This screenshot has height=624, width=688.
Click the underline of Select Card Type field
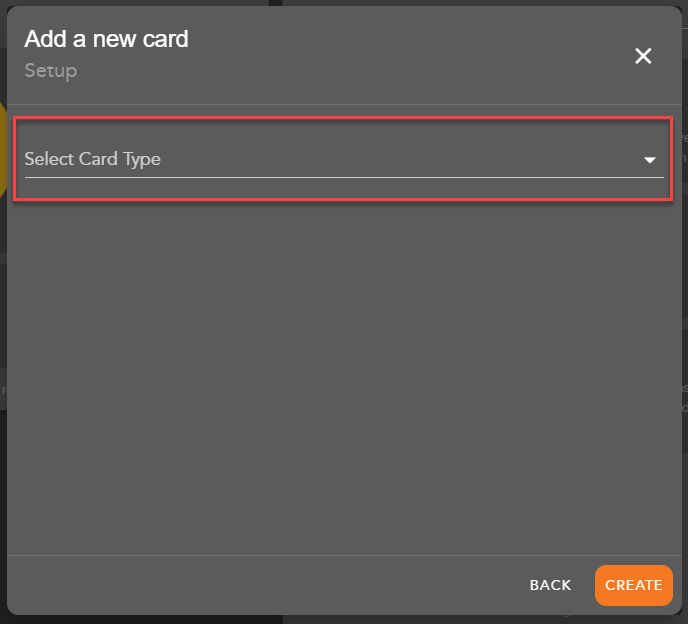coord(343,178)
